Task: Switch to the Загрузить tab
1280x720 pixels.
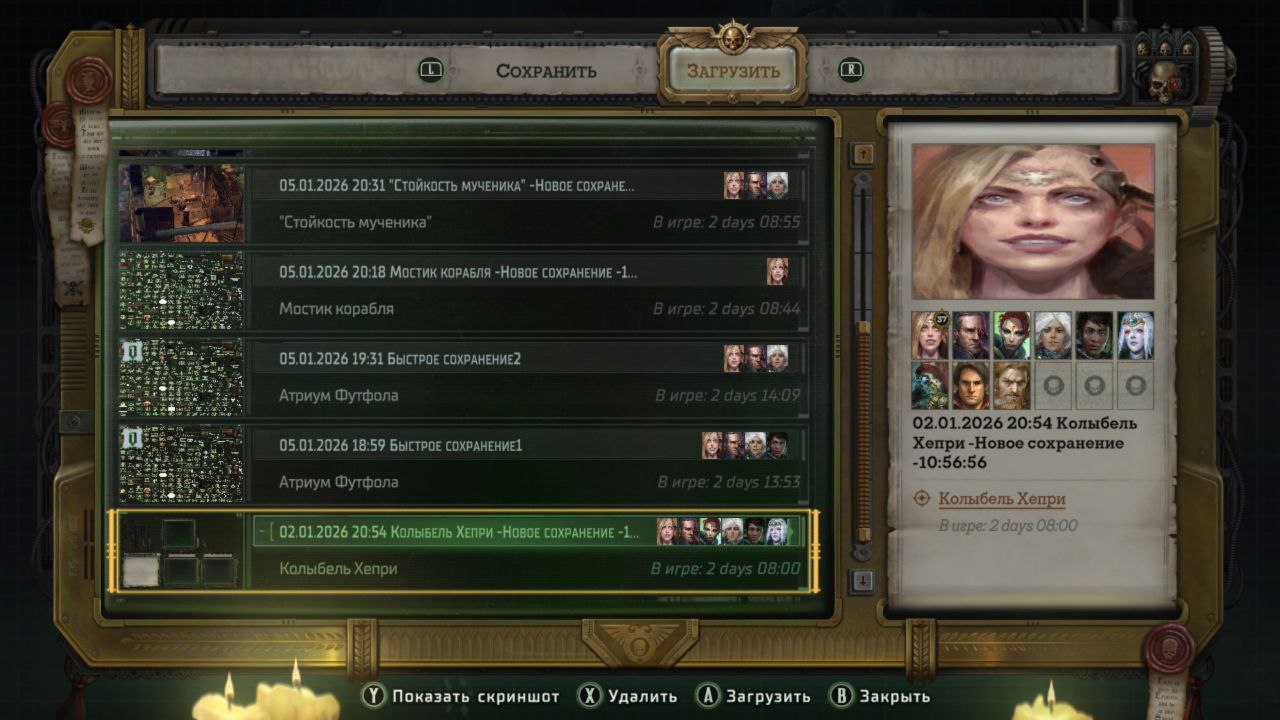Action: [733, 71]
